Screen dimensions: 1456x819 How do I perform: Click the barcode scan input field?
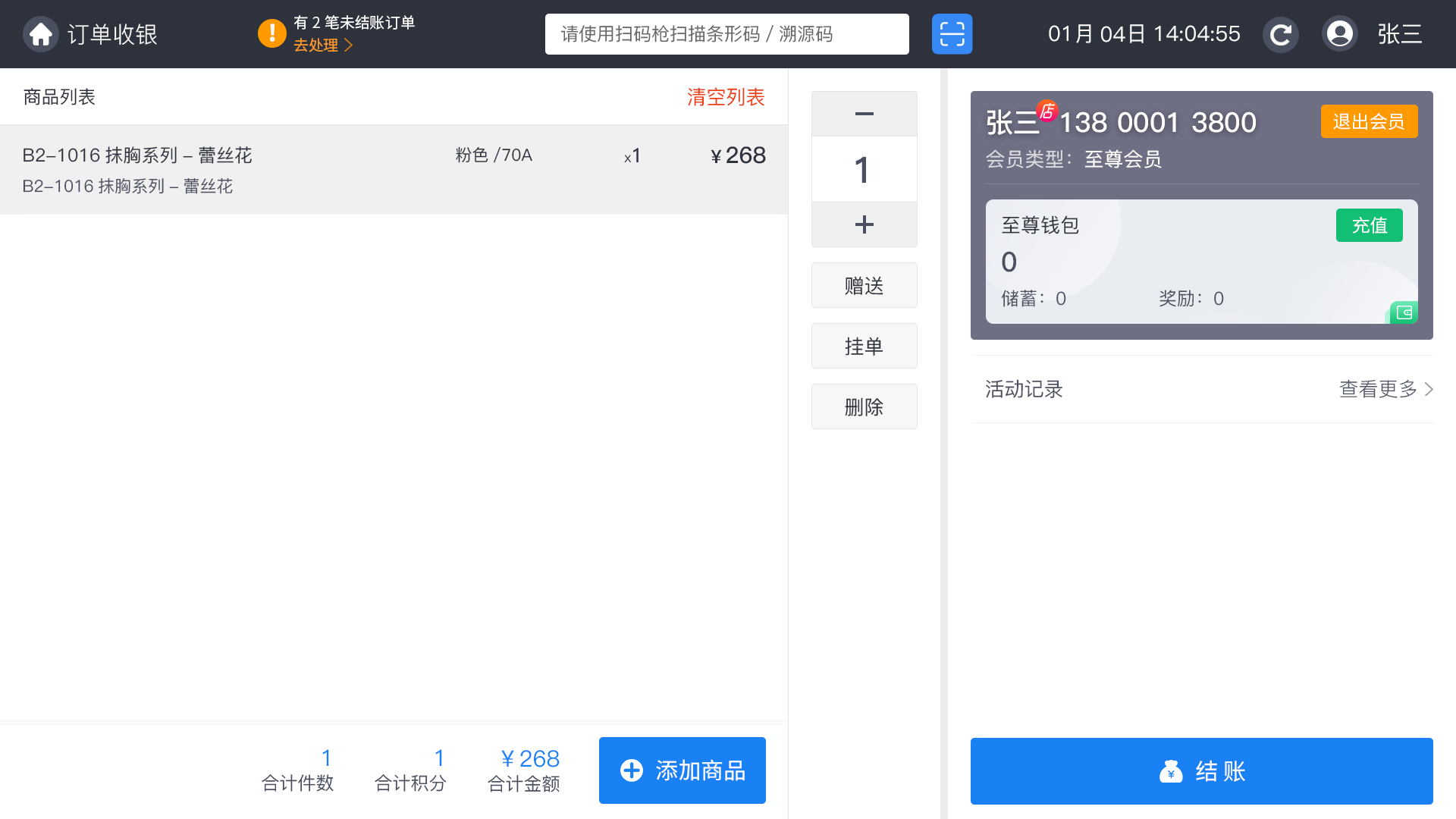(726, 34)
